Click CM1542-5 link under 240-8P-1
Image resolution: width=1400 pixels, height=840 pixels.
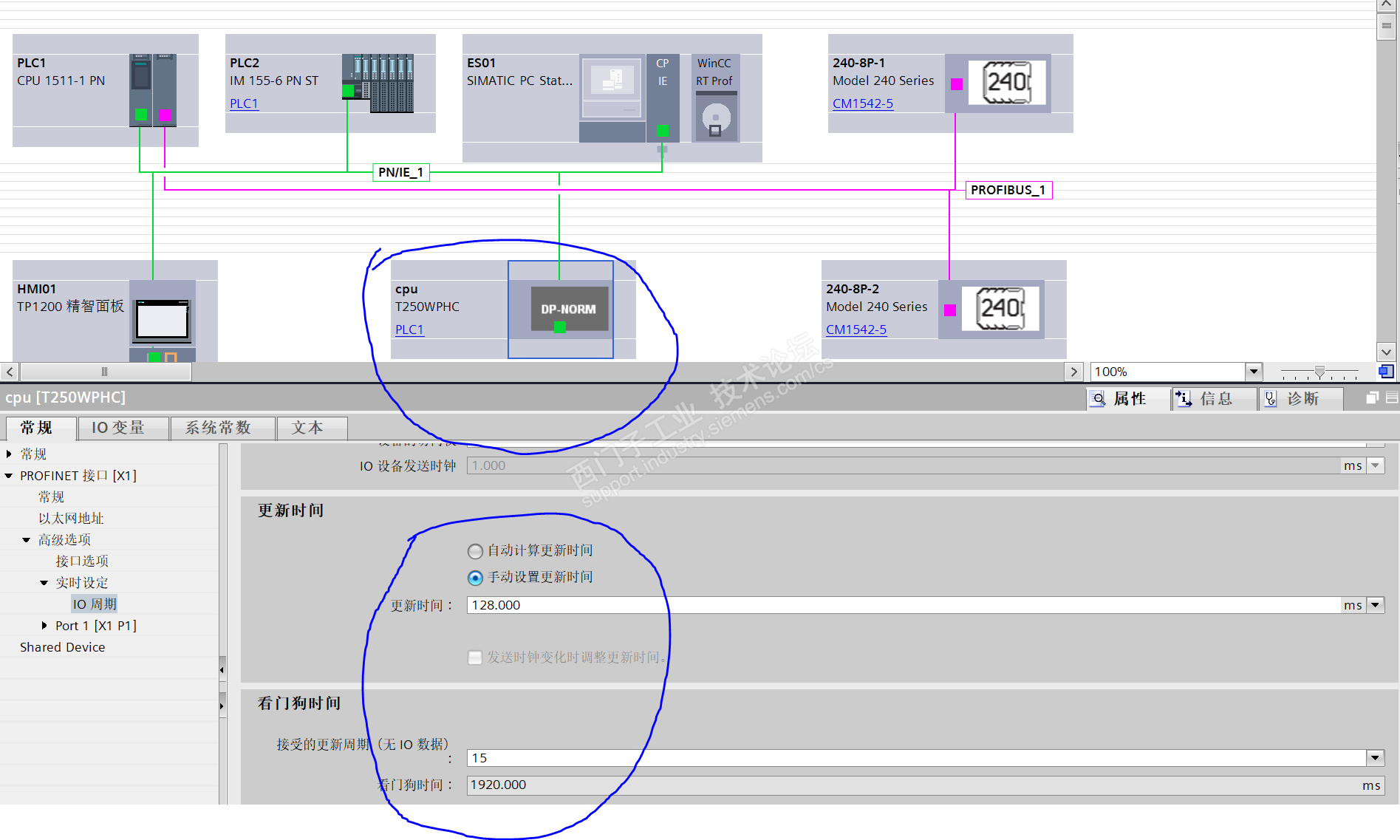coord(863,103)
